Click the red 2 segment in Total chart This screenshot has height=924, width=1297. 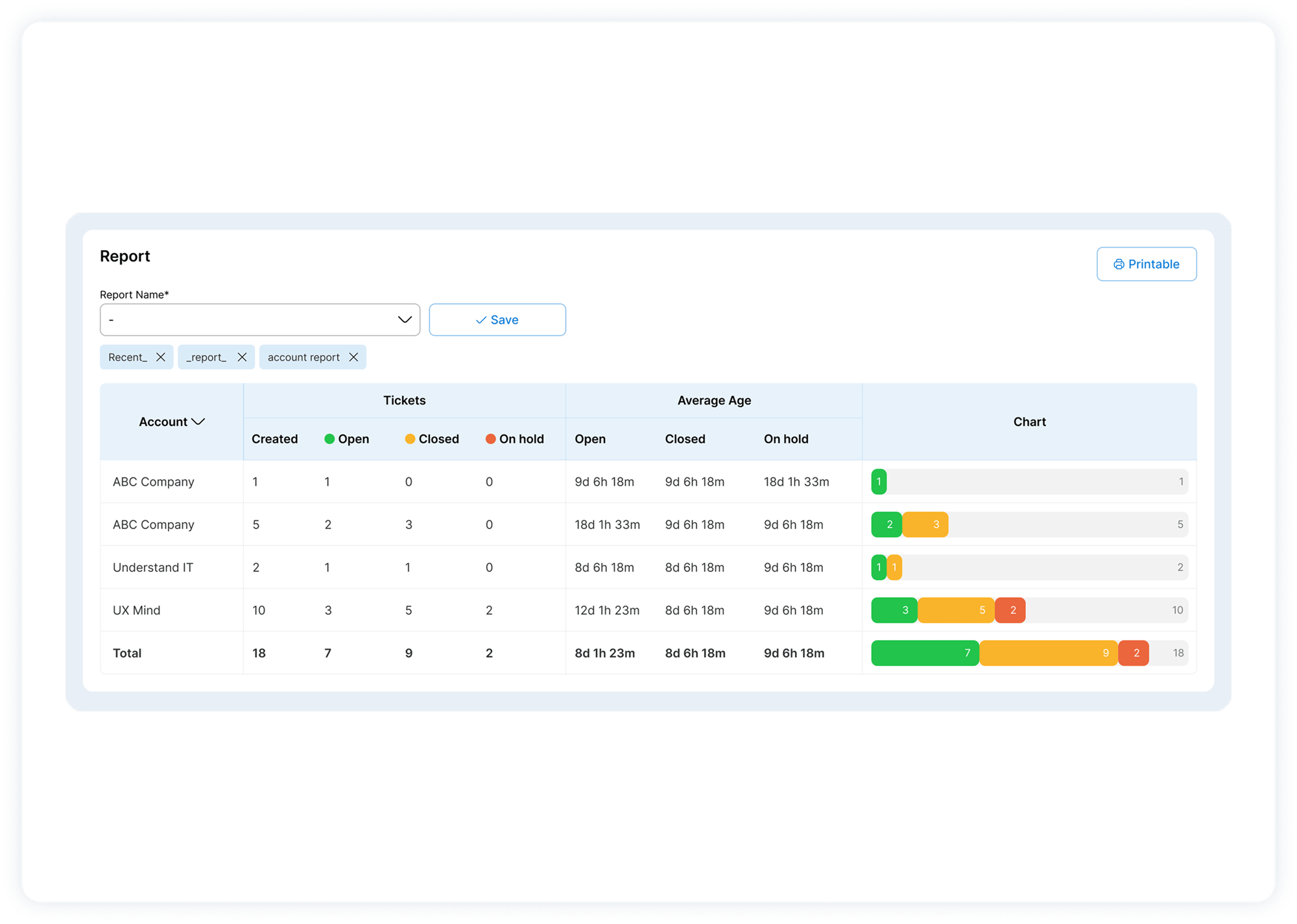1134,653
